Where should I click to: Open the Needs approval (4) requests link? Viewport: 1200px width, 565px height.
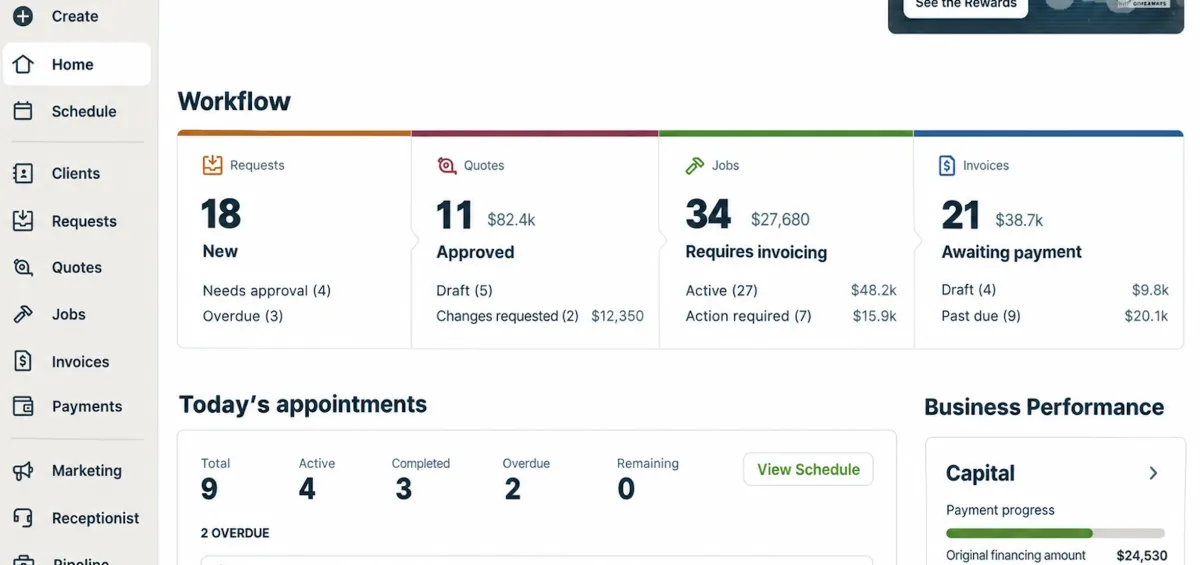pyautogui.click(x=266, y=290)
